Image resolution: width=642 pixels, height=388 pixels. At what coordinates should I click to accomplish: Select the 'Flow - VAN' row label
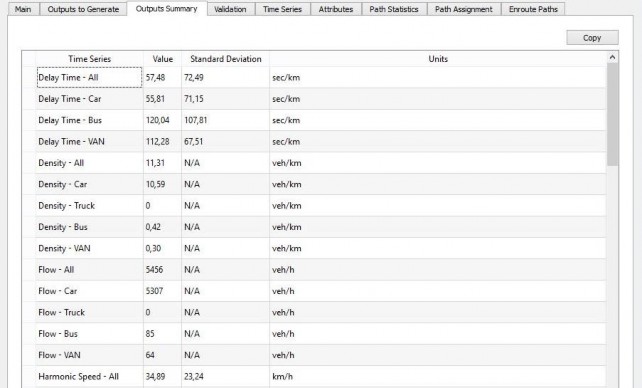59,355
